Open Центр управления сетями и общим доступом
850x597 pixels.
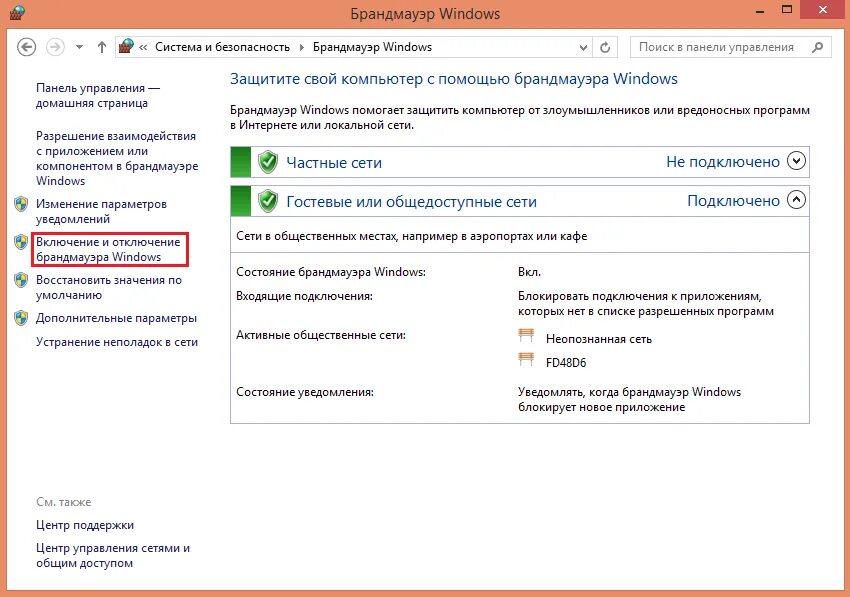coord(113,555)
